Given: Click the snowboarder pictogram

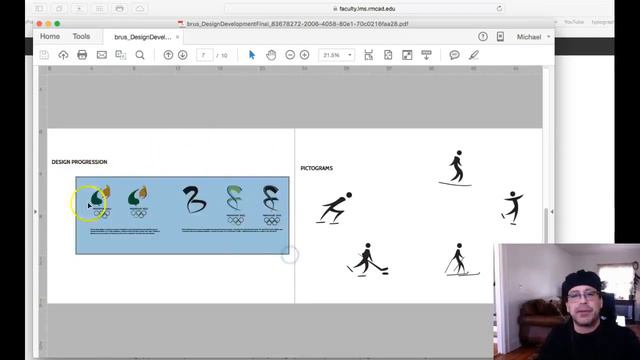Looking at the screenshot, I should point(456,168).
